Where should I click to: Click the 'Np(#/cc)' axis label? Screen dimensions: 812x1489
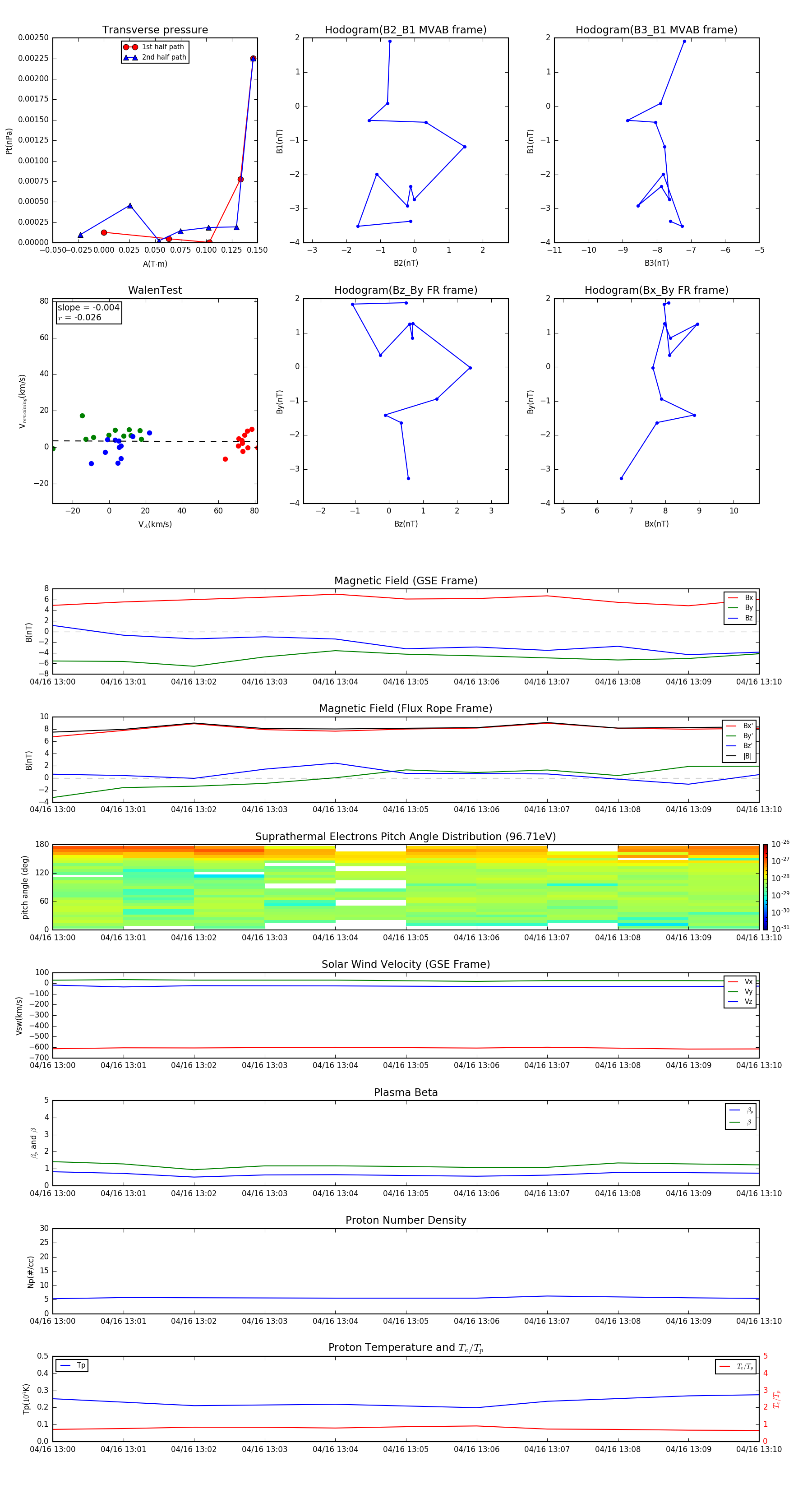point(31,1271)
